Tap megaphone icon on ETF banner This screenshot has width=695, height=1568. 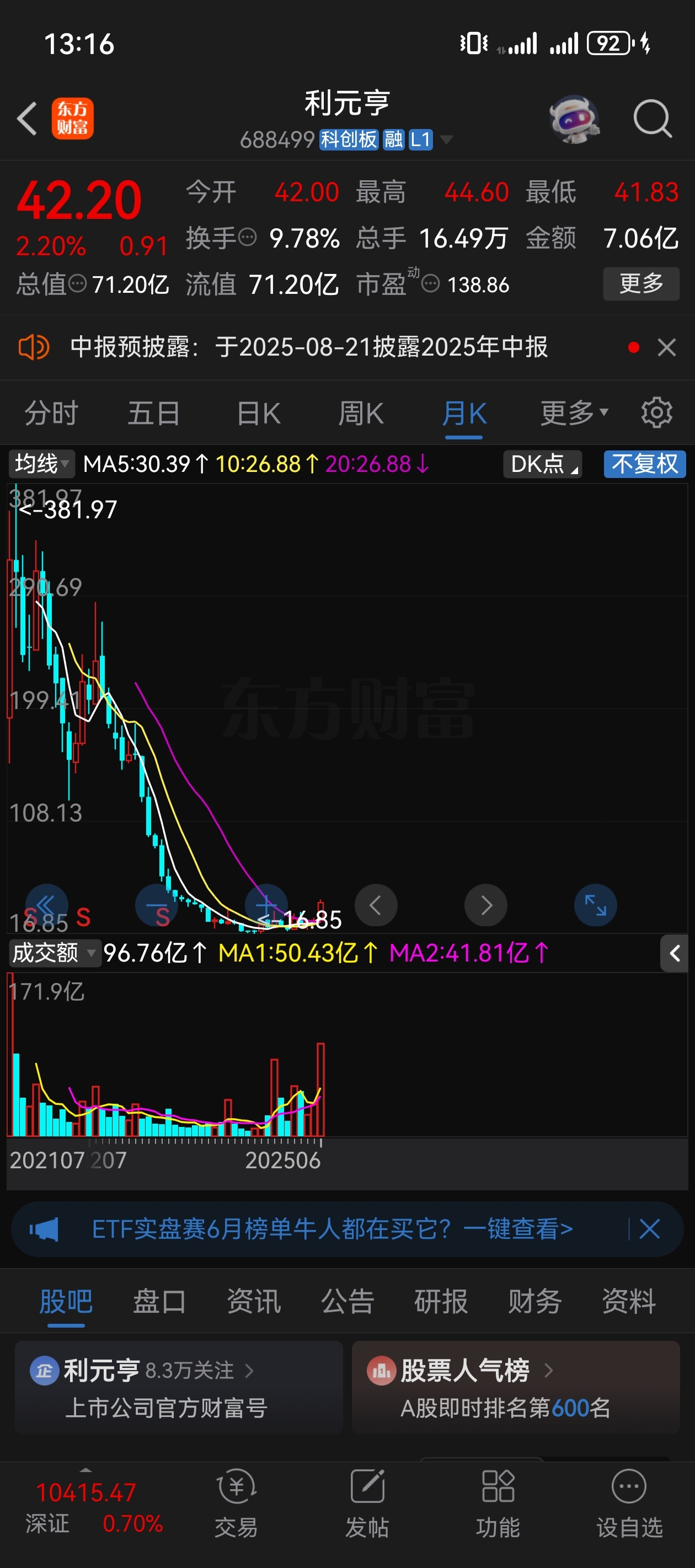(x=44, y=1229)
